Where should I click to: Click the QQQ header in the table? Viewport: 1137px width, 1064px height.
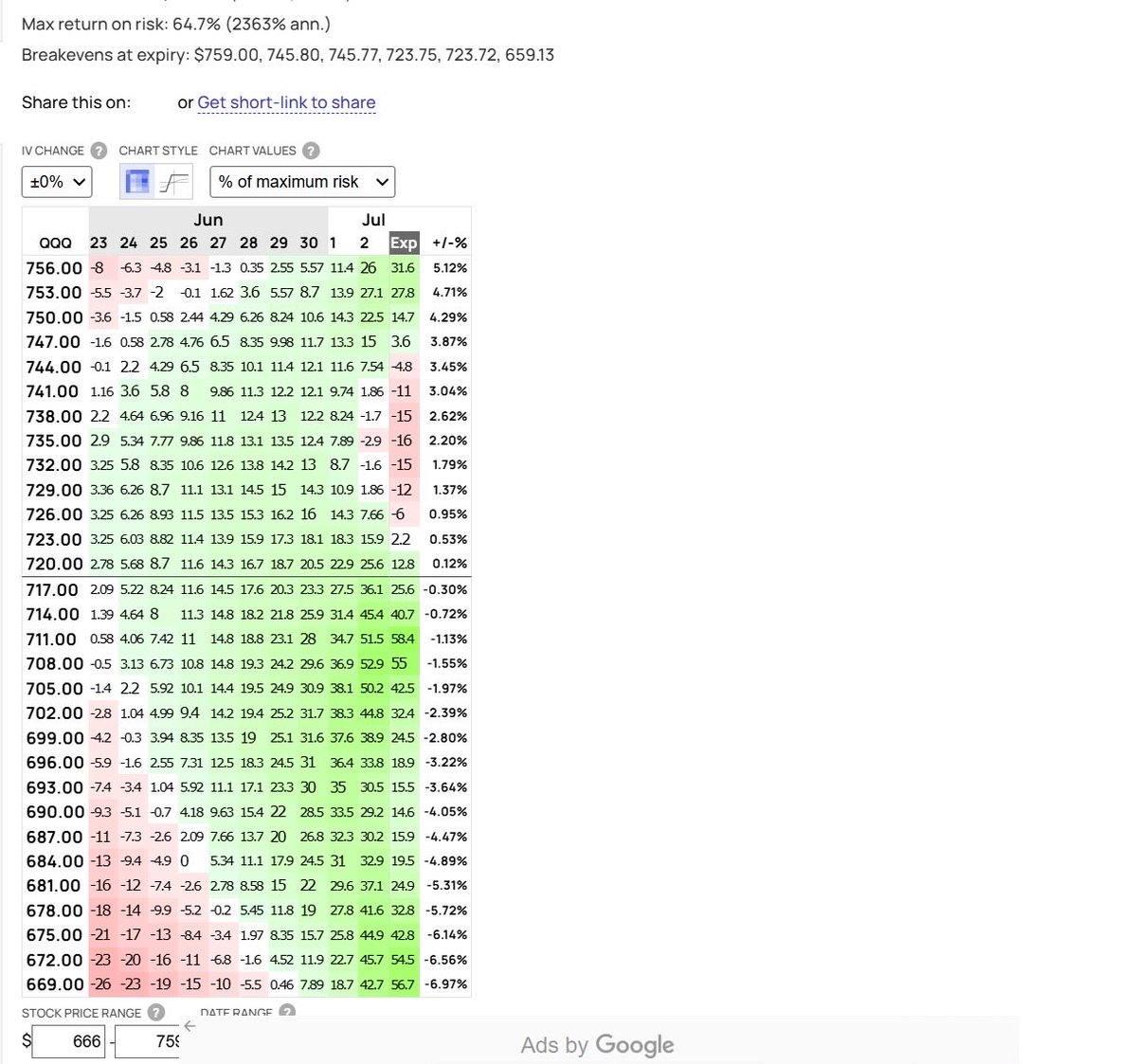tap(55, 243)
